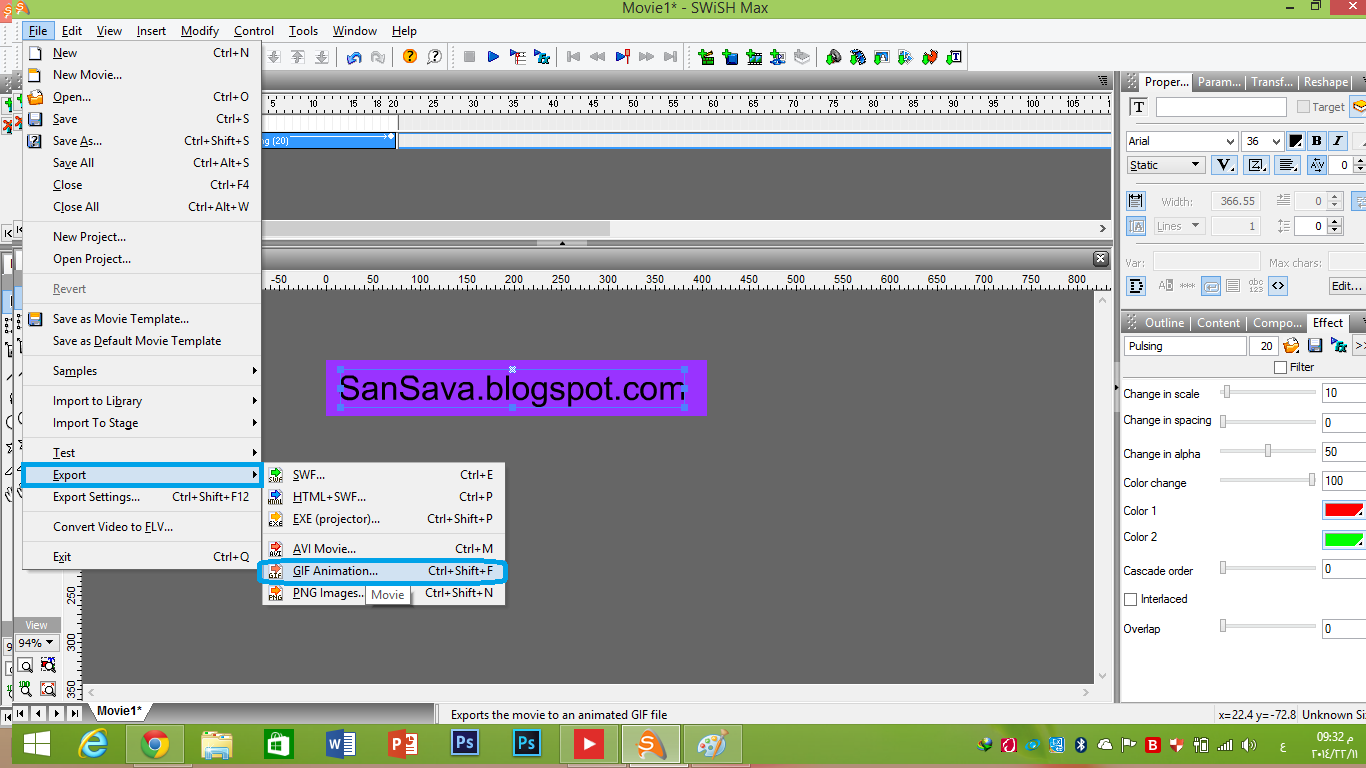Screen dimensions: 1366x768
Task: Expand the Test submenu
Action: pos(142,453)
